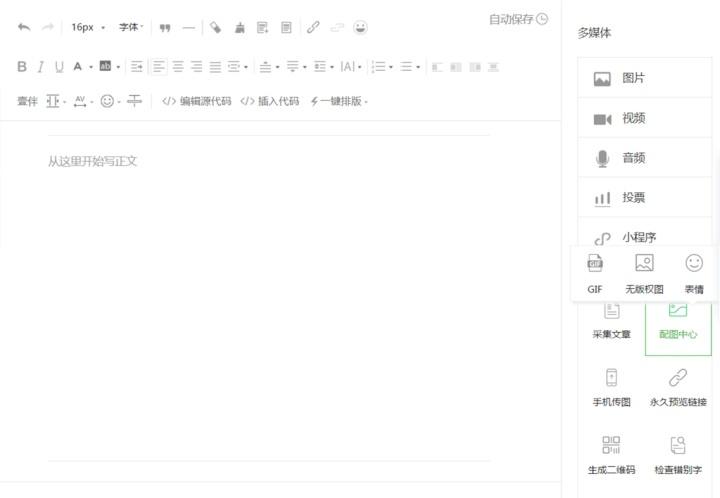Open the 配图中心 image center

tap(678, 328)
